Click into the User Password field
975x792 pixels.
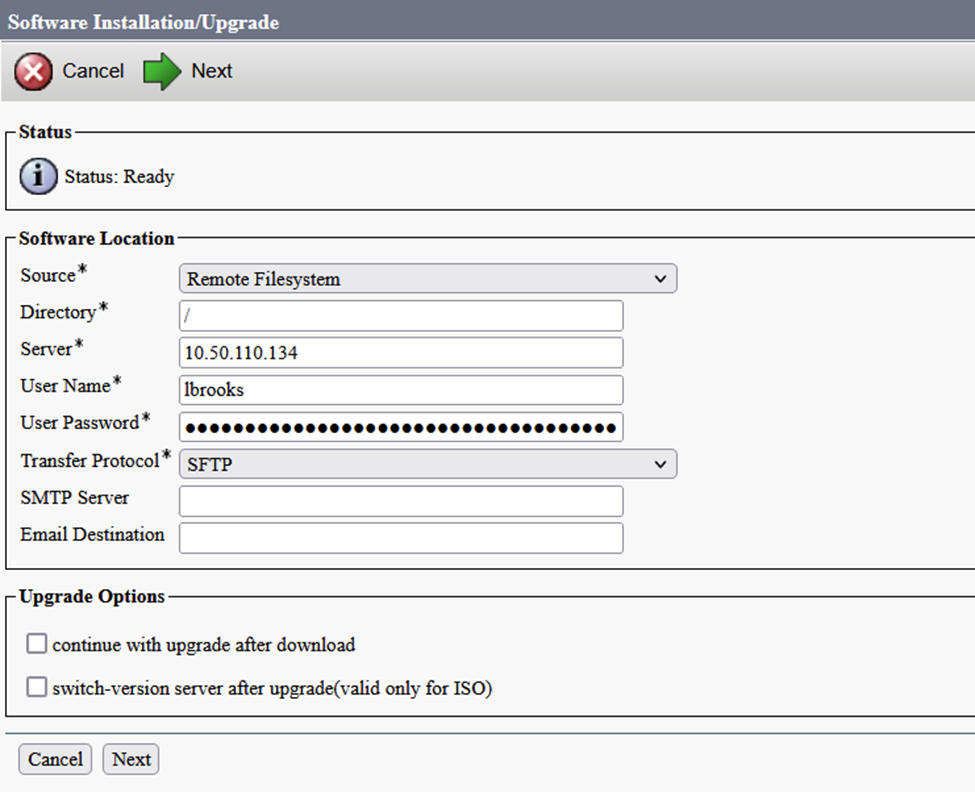(401, 427)
